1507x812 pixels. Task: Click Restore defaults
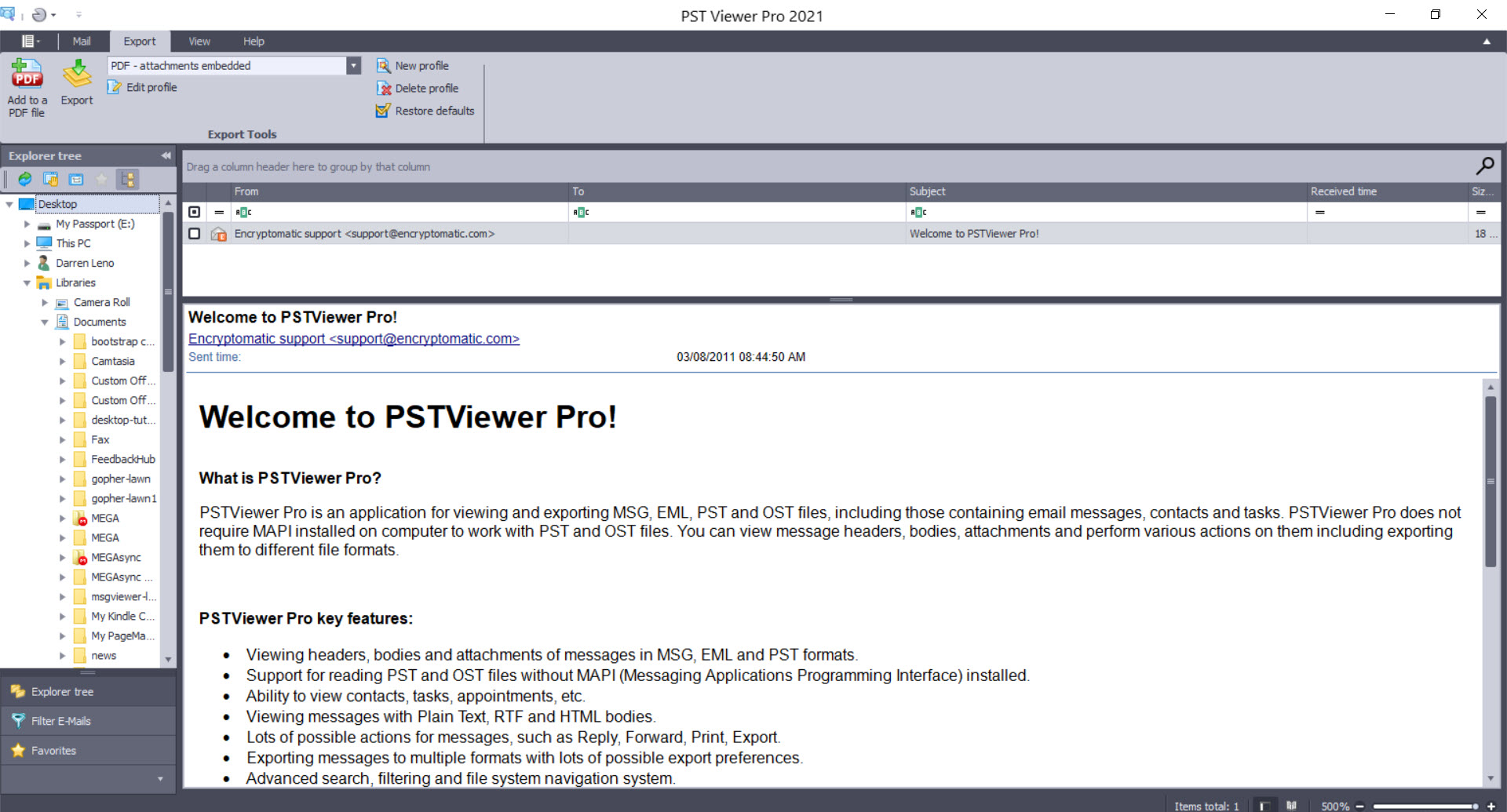434,111
